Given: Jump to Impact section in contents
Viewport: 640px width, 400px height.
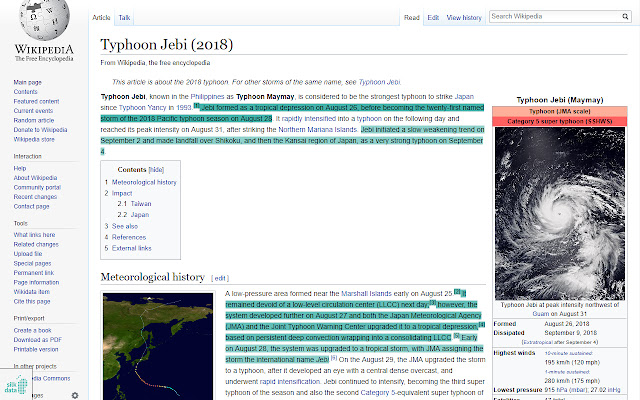Looking at the screenshot, I should 122,193.
